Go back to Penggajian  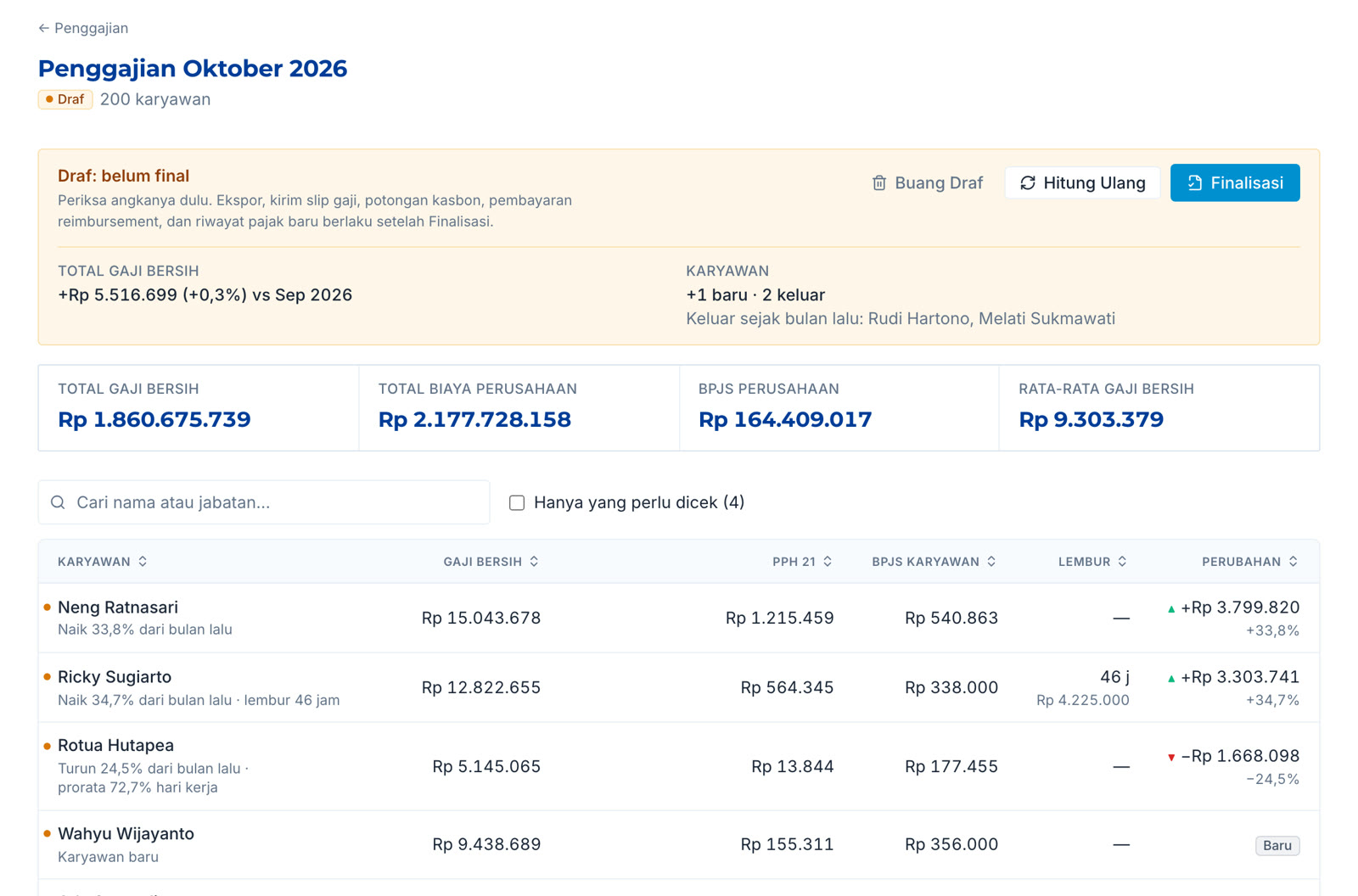(x=83, y=28)
